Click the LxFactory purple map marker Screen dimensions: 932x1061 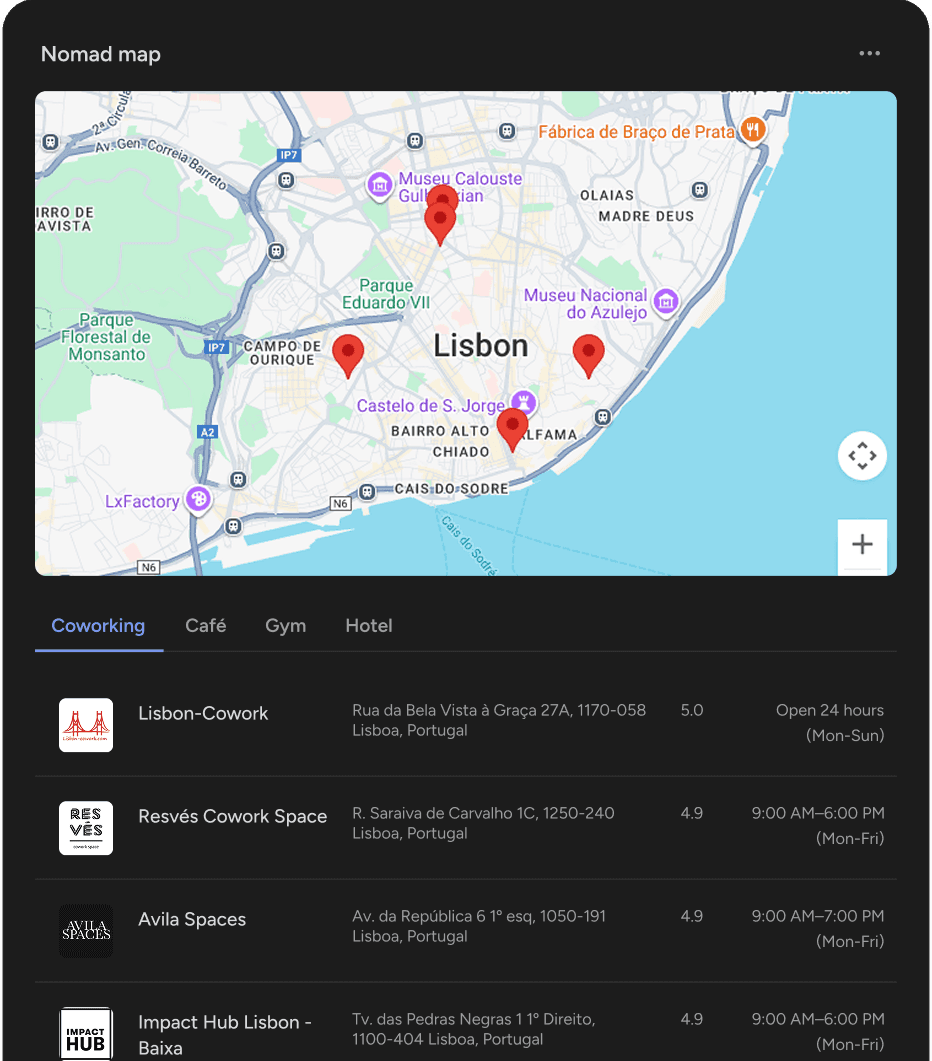[x=199, y=499]
